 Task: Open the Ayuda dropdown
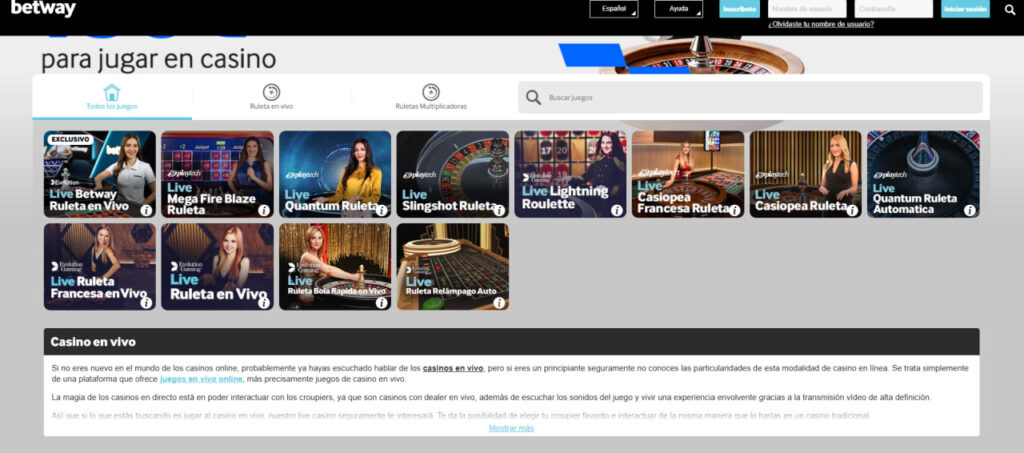tap(679, 9)
